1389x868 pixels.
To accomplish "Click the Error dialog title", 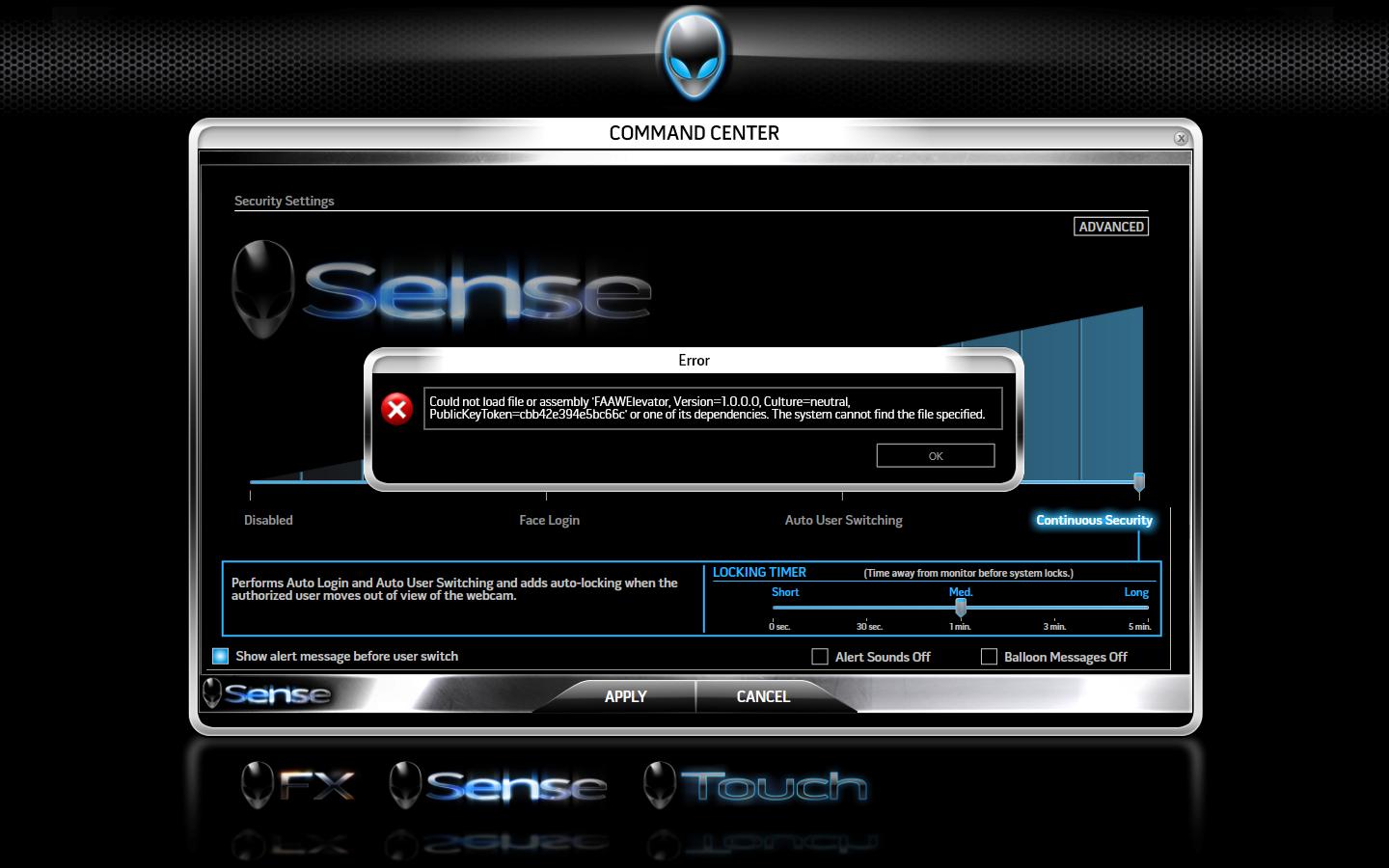I will [694, 360].
